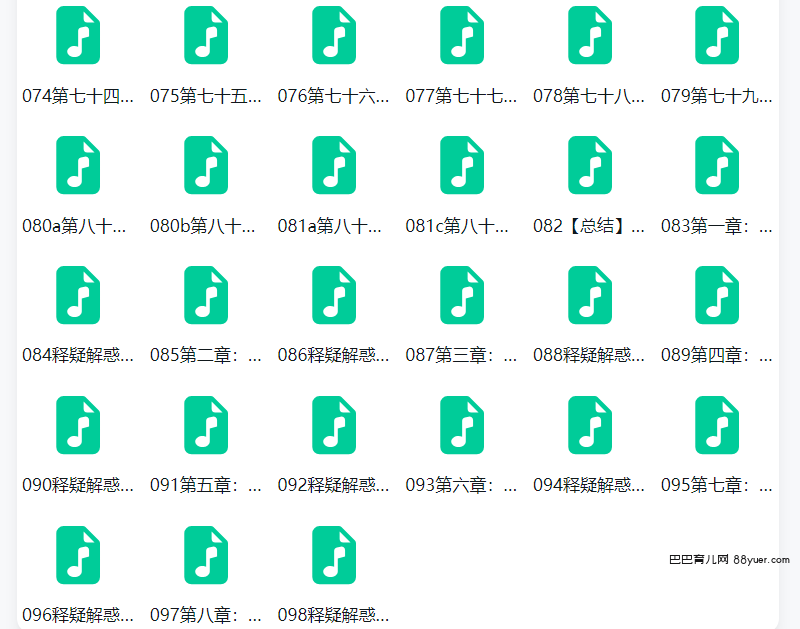Image resolution: width=800 pixels, height=629 pixels.
Task: Open the music icon above 081c第八十
Action: coord(462,165)
